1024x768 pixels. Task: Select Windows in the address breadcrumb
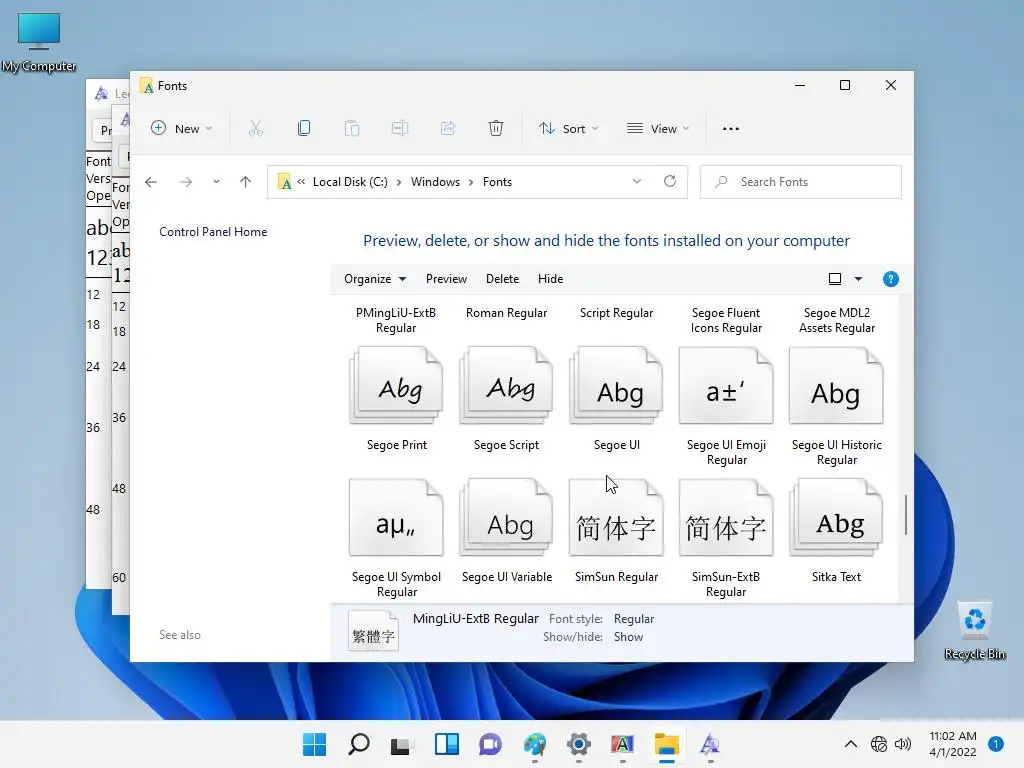coord(435,182)
